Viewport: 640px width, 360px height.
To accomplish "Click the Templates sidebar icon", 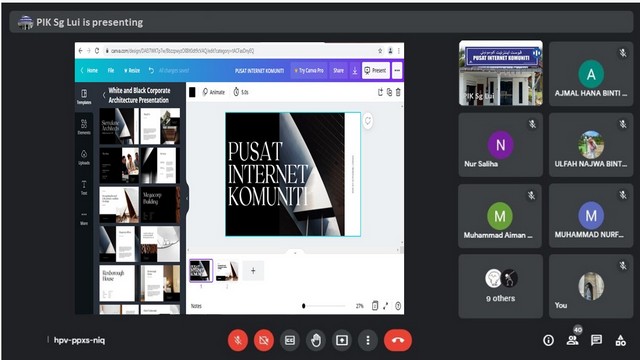I will (84, 97).
